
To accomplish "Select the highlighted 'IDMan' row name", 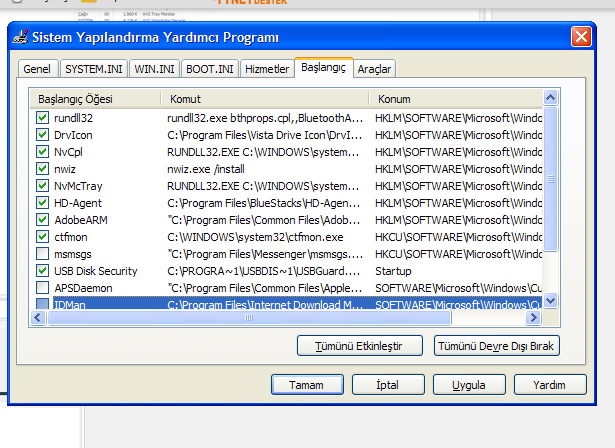I will 69,304.
